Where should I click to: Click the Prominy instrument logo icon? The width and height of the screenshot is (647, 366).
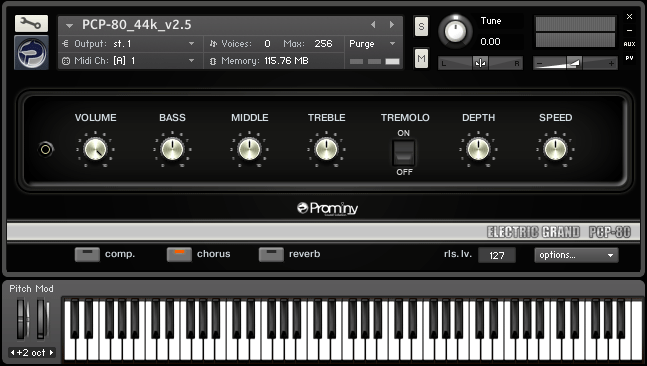(x=32, y=52)
